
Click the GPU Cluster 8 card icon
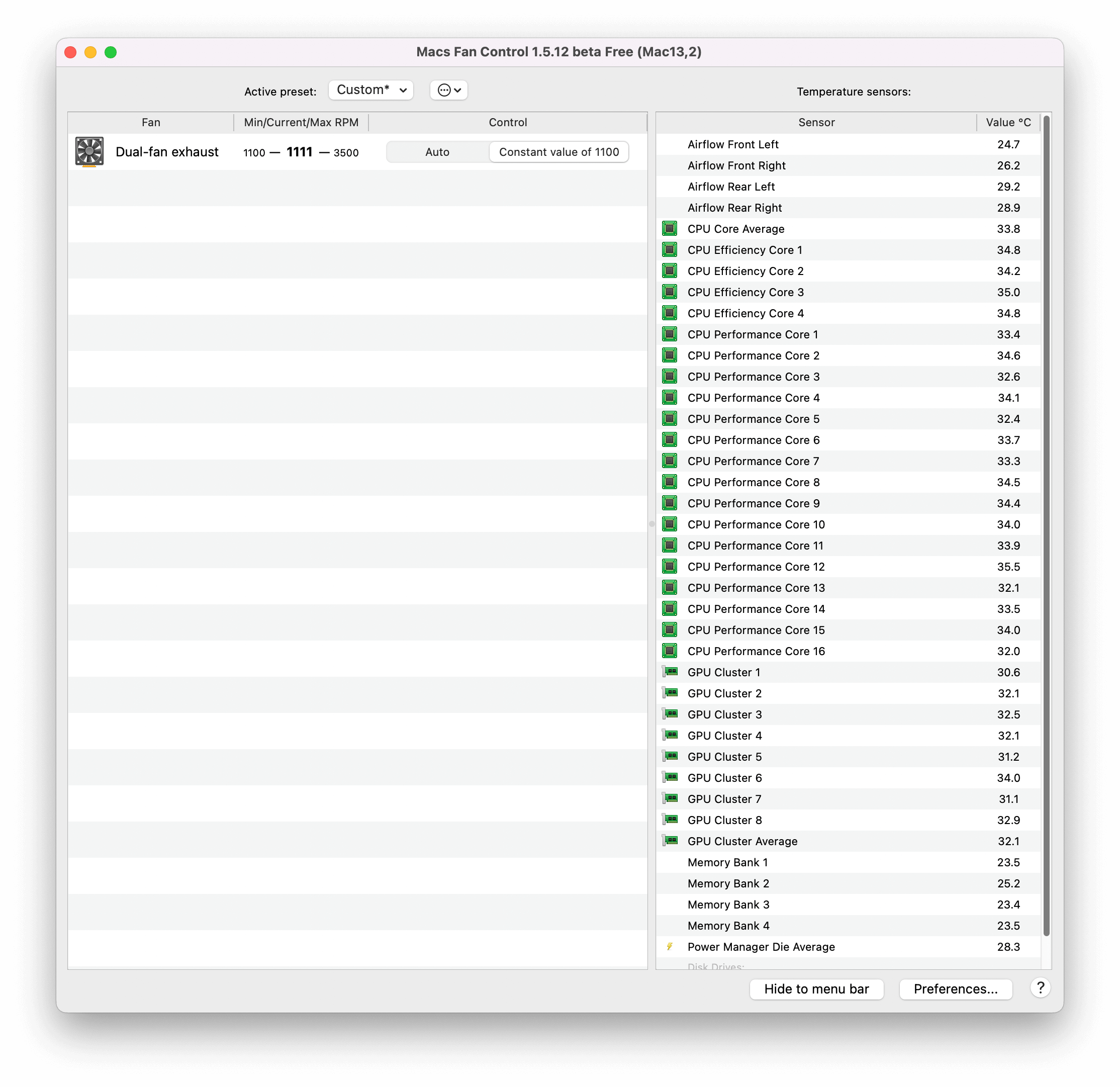click(x=670, y=820)
